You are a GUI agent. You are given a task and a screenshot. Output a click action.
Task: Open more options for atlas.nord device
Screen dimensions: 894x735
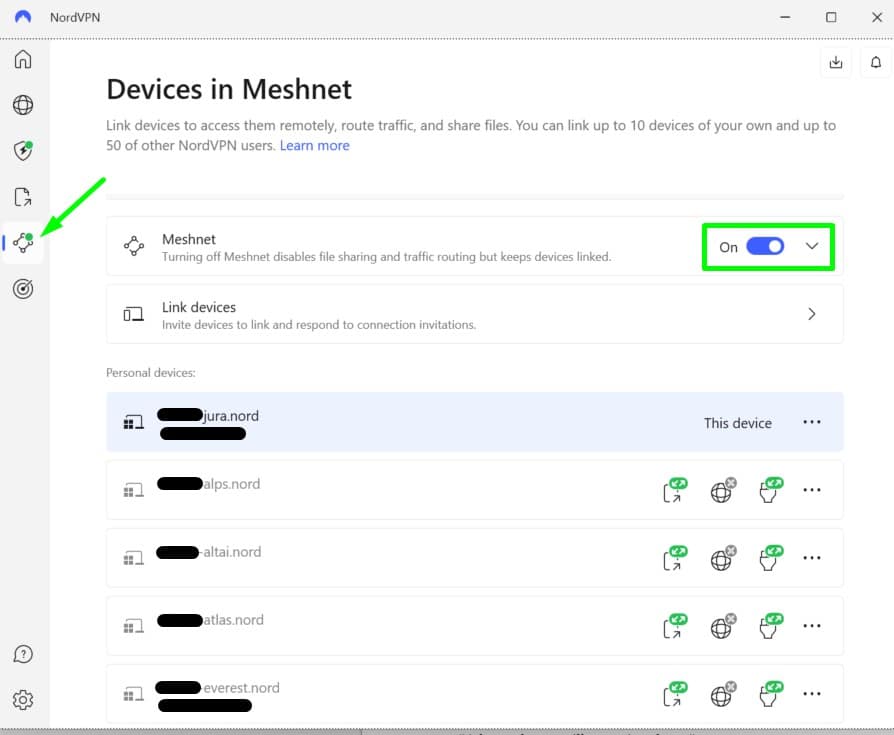(812, 626)
